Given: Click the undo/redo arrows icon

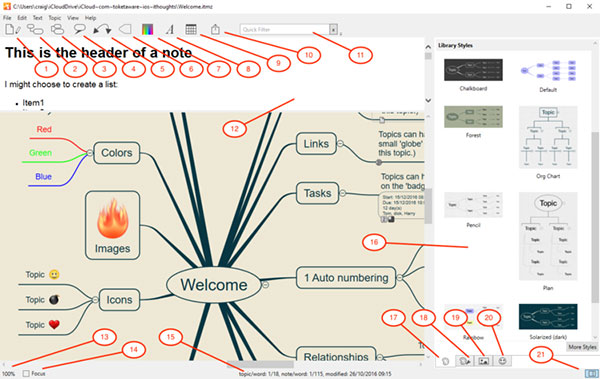Looking at the screenshot, I should [102, 29].
